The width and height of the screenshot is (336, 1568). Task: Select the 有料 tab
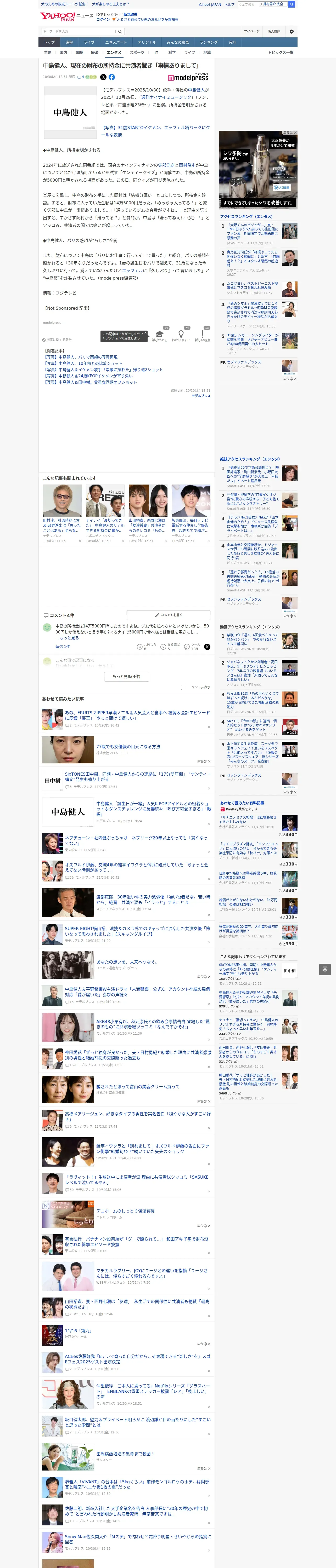[232, 43]
